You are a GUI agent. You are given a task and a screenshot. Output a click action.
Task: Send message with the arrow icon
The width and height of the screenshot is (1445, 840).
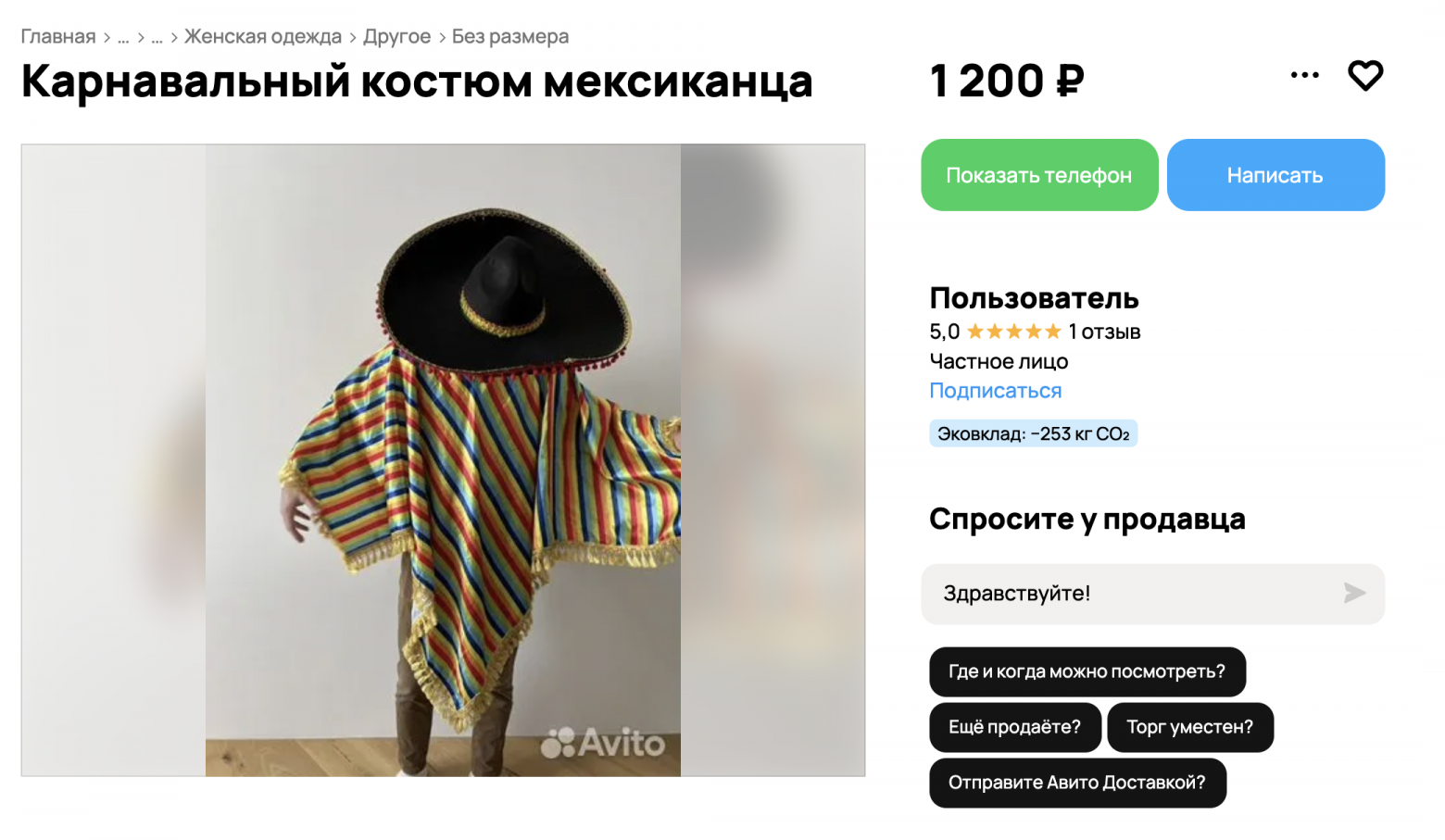pyautogui.click(x=1354, y=593)
